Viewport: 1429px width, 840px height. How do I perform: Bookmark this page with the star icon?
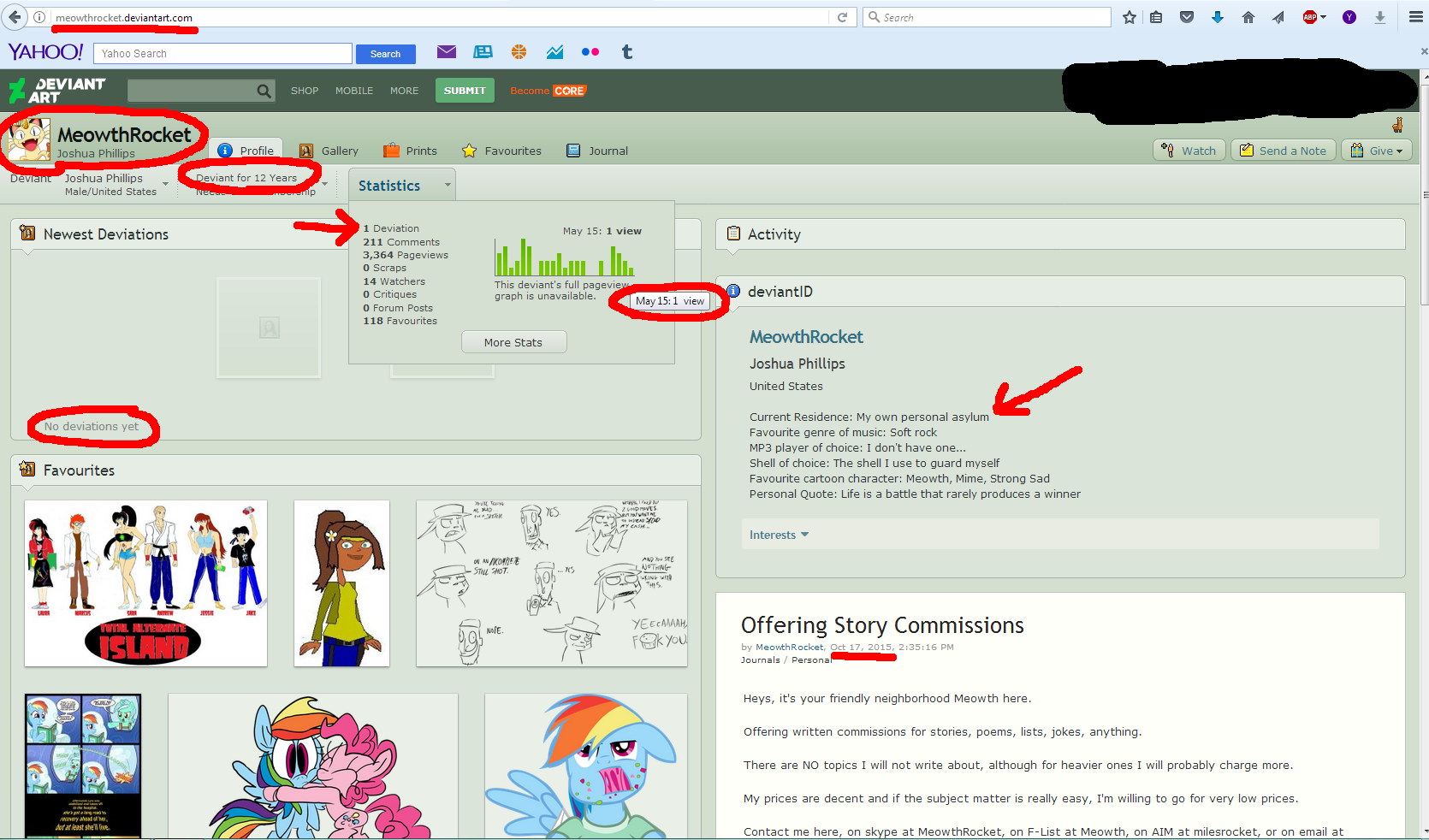(x=1130, y=17)
